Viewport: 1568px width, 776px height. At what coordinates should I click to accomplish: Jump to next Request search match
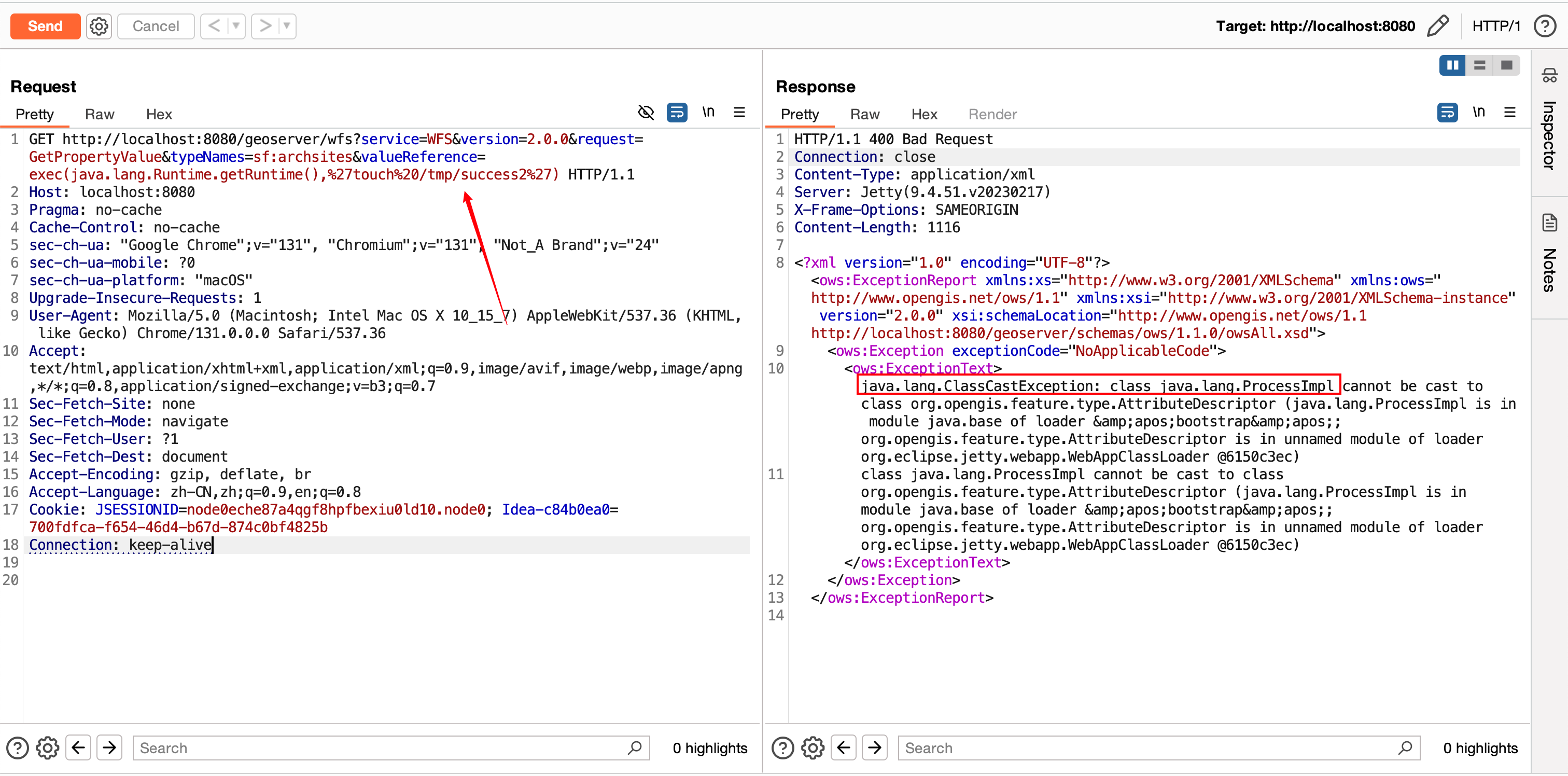click(x=109, y=748)
